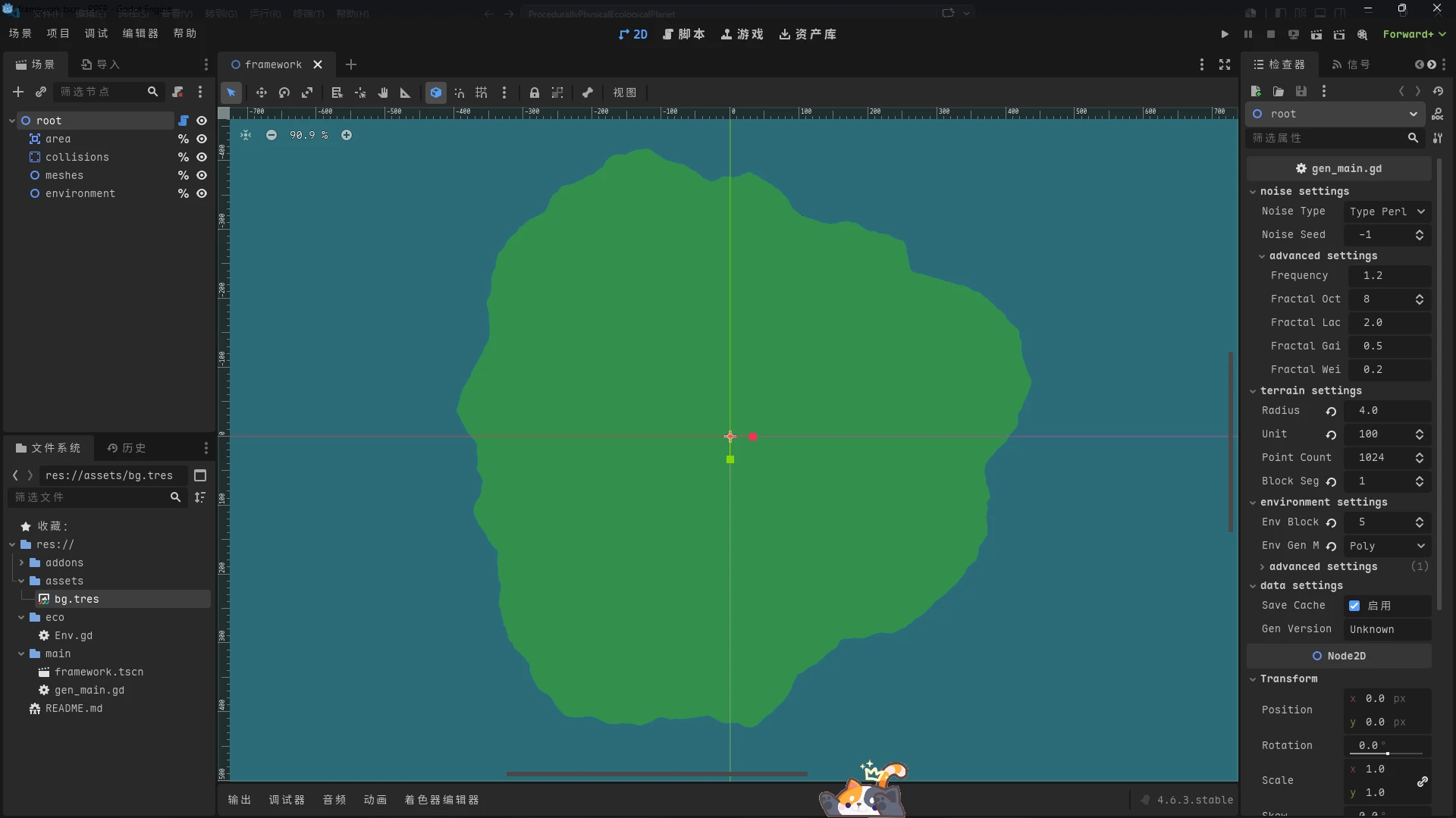The width and height of the screenshot is (1456, 818).
Task: Open the 输出 (Output) bottom panel
Action: [240, 800]
